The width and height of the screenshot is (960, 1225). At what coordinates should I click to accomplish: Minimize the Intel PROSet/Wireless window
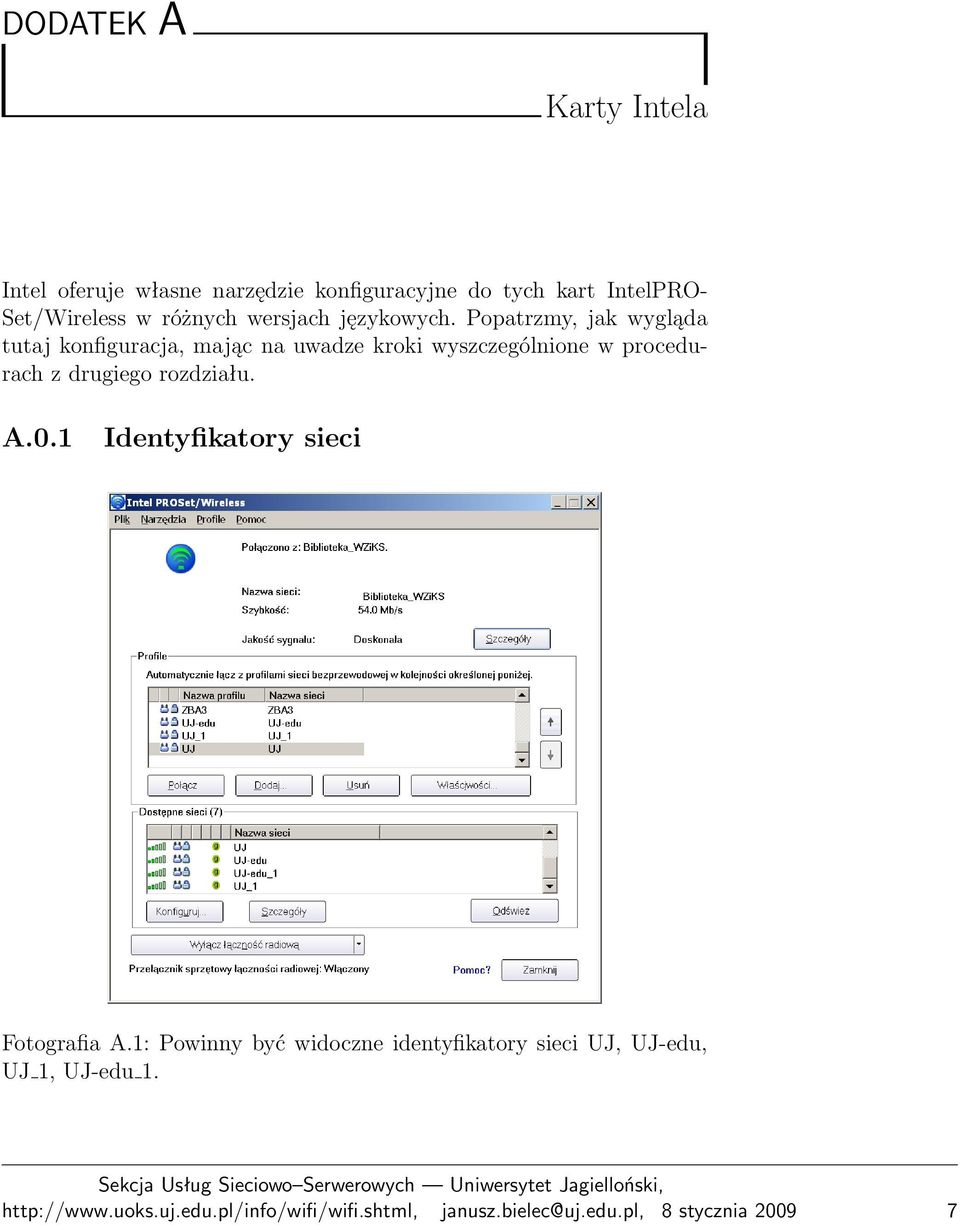tap(559, 502)
